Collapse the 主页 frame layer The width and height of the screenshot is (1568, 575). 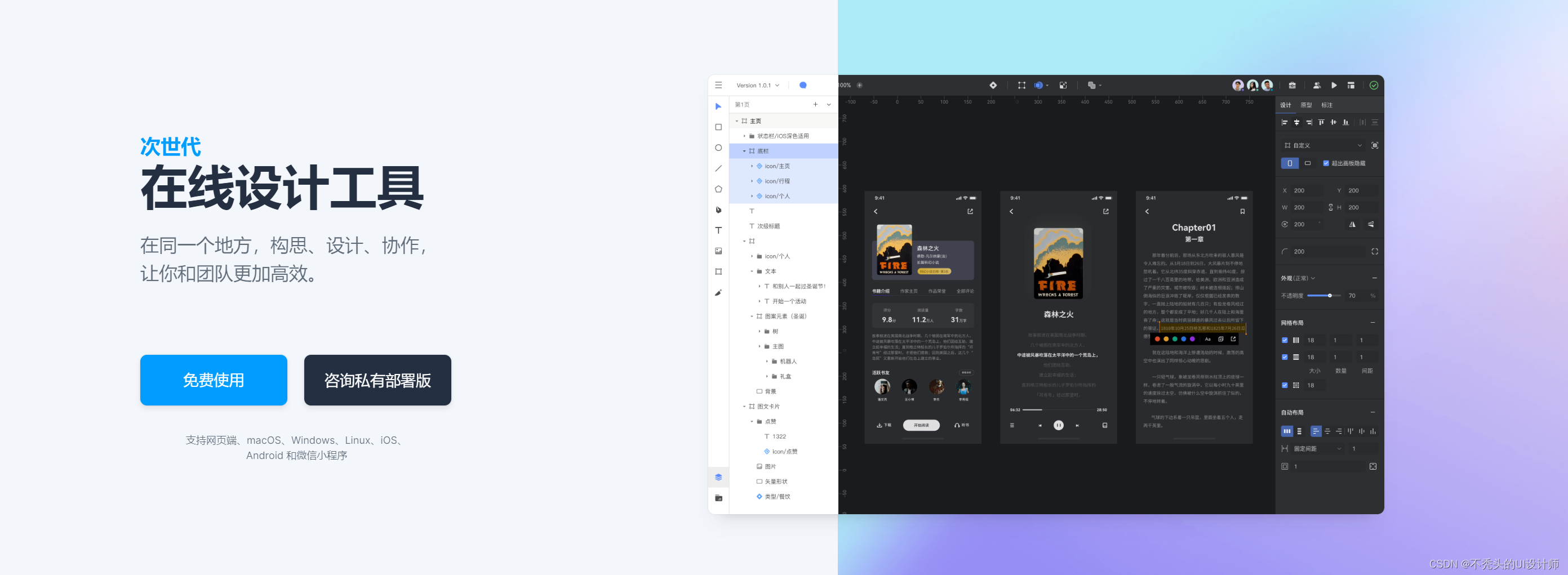pyautogui.click(x=736, y=121)
